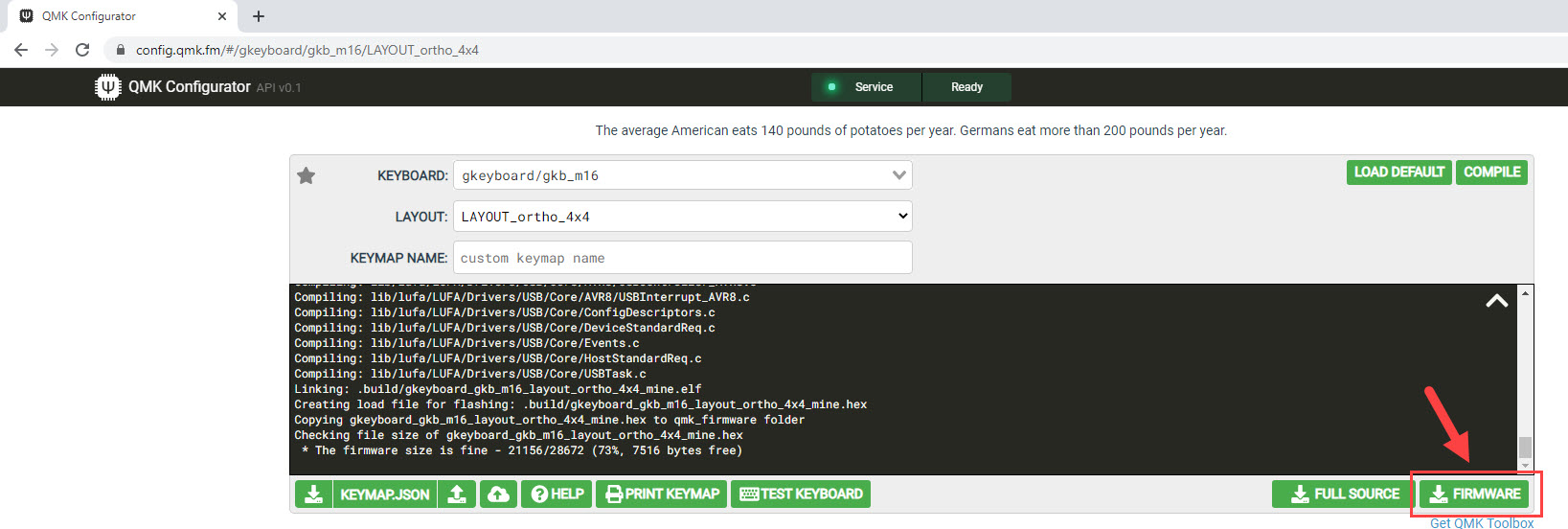Open the HELP button
The image size is (1568, 529).
click(x=557, y=494)
